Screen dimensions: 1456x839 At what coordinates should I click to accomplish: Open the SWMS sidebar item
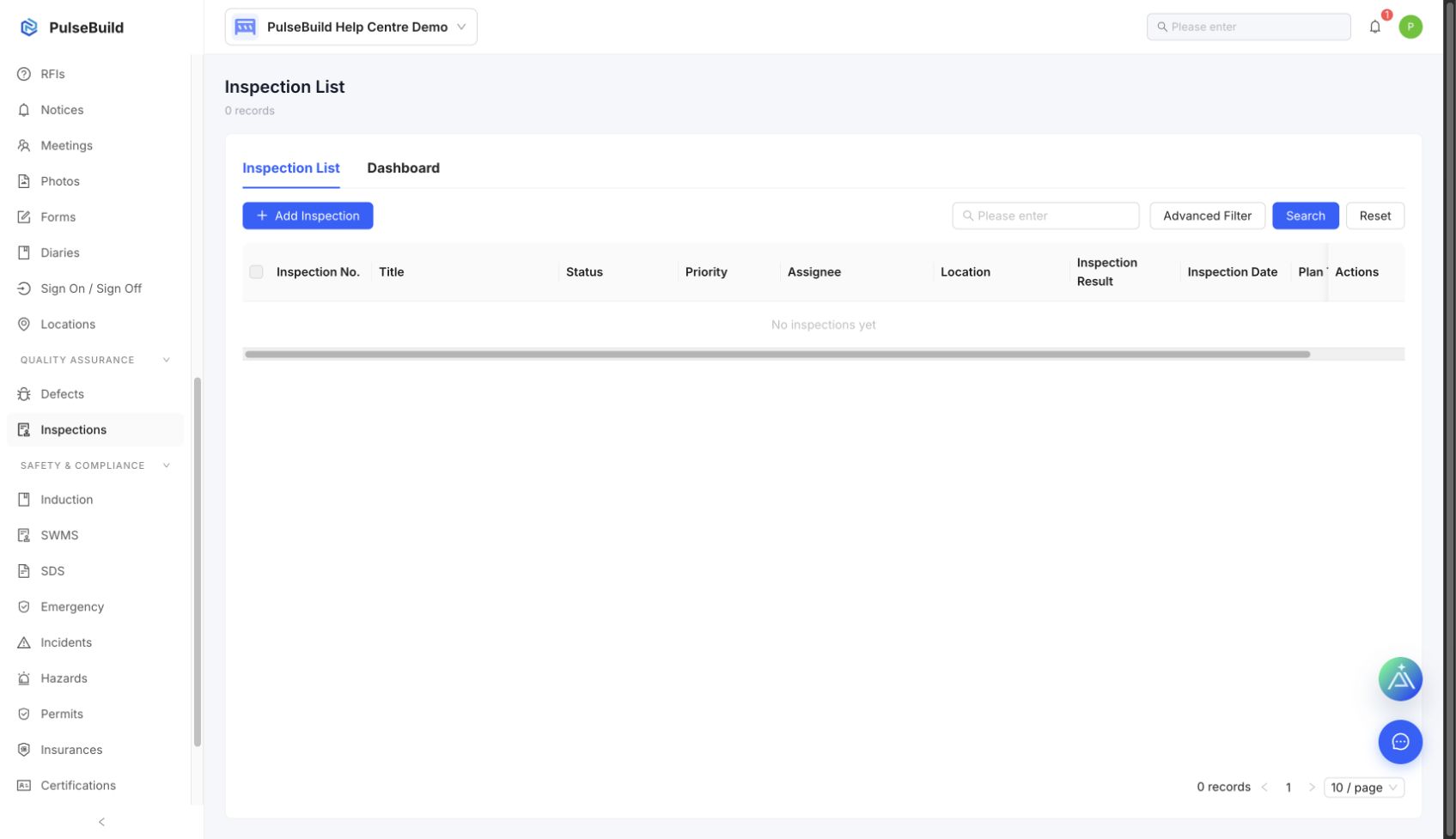pos(95,535)
